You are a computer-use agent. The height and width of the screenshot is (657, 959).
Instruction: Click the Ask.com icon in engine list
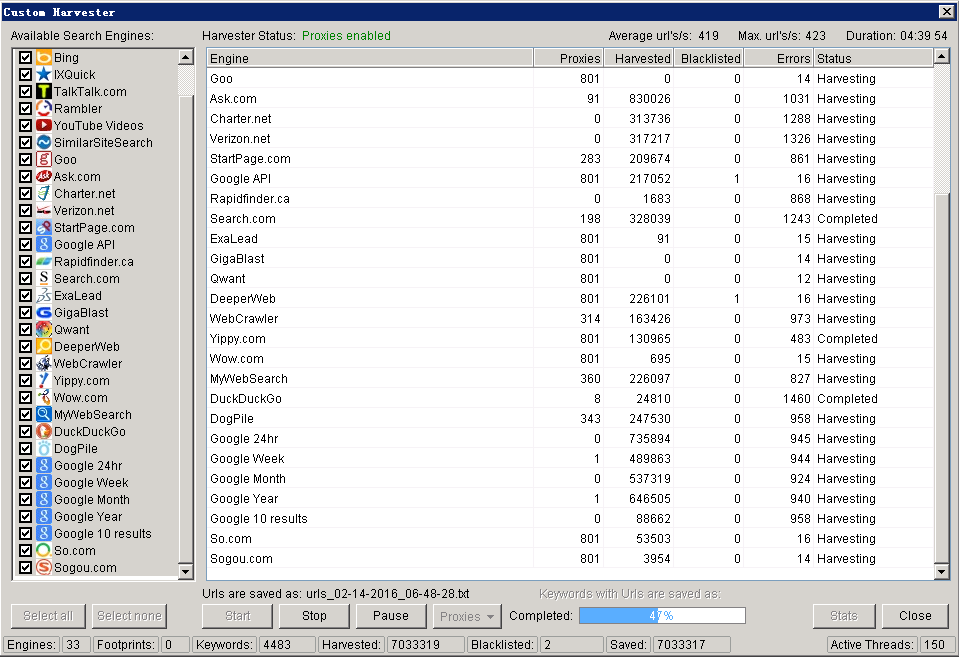pos(43,176)
